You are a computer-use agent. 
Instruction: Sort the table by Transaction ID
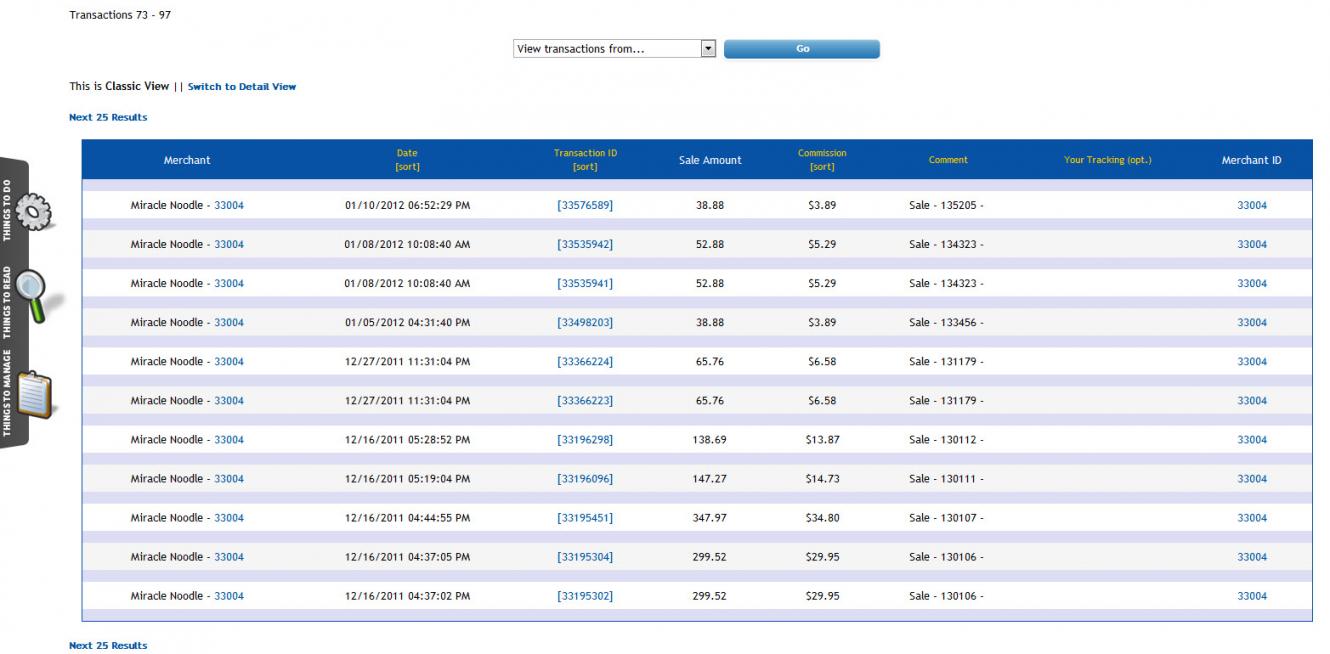pos(585,167)
